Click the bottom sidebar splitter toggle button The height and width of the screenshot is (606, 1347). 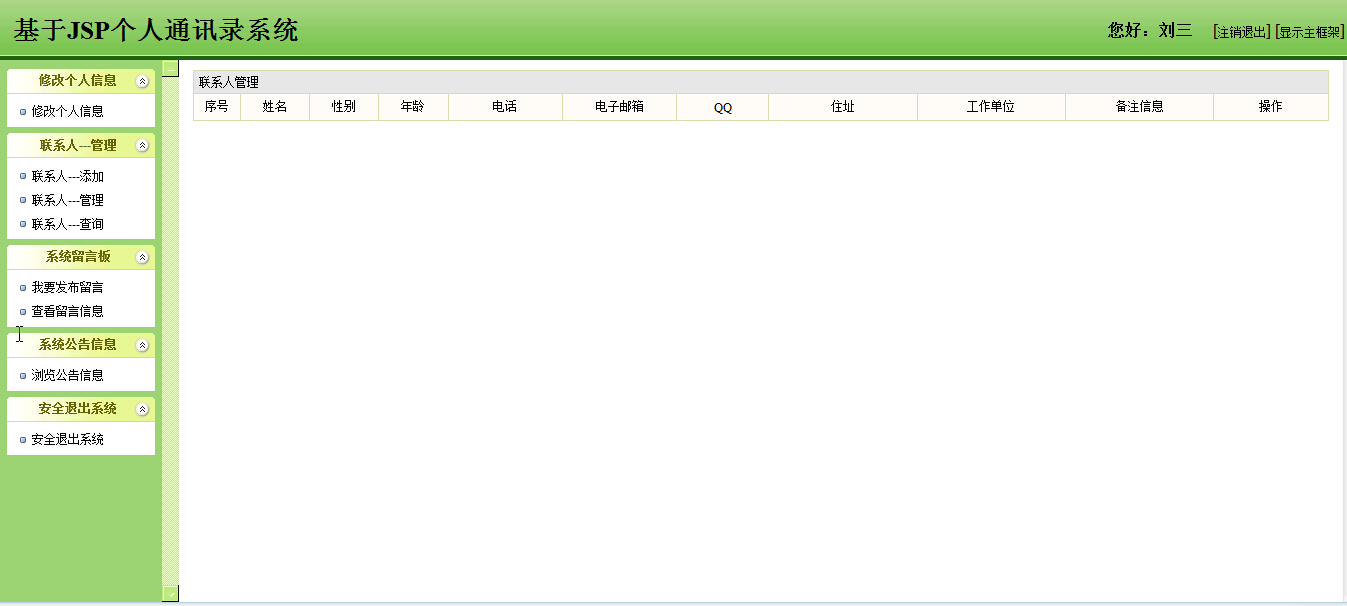pos(170,593)
